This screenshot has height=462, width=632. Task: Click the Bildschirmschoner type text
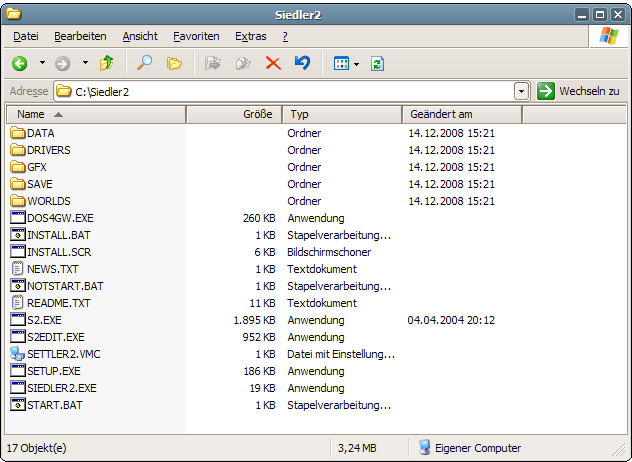(x=329, y=252)
